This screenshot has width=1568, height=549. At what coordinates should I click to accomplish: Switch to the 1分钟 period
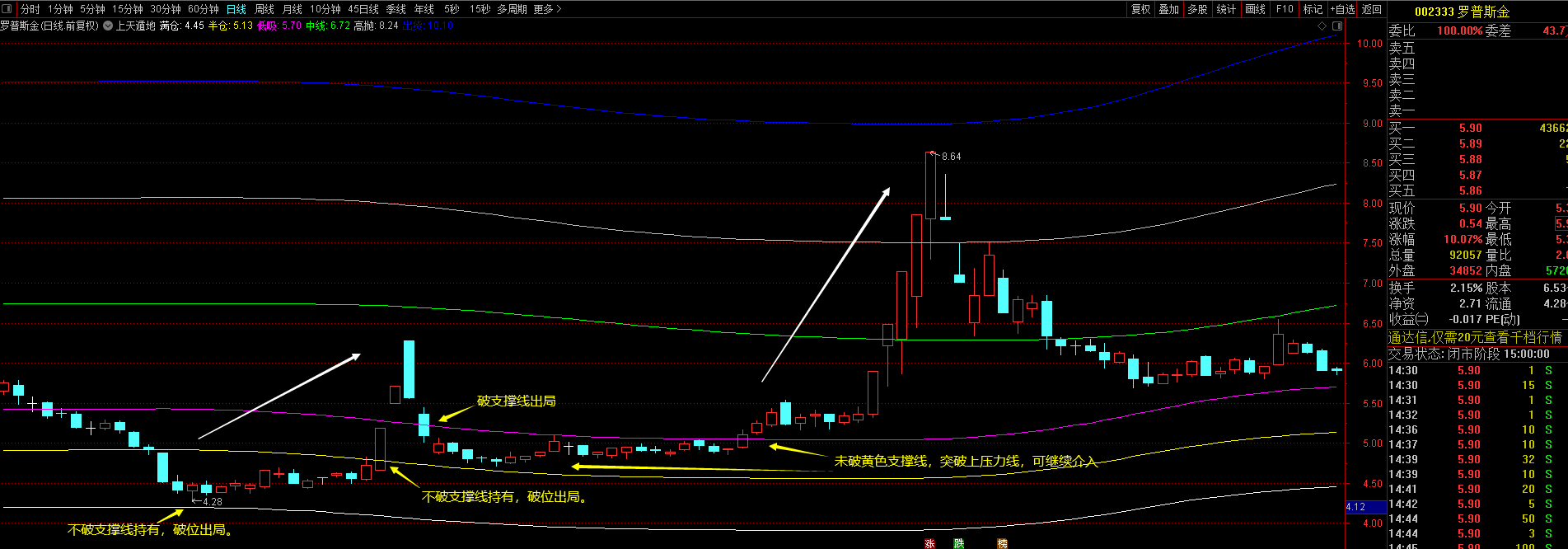click(60, 9)
